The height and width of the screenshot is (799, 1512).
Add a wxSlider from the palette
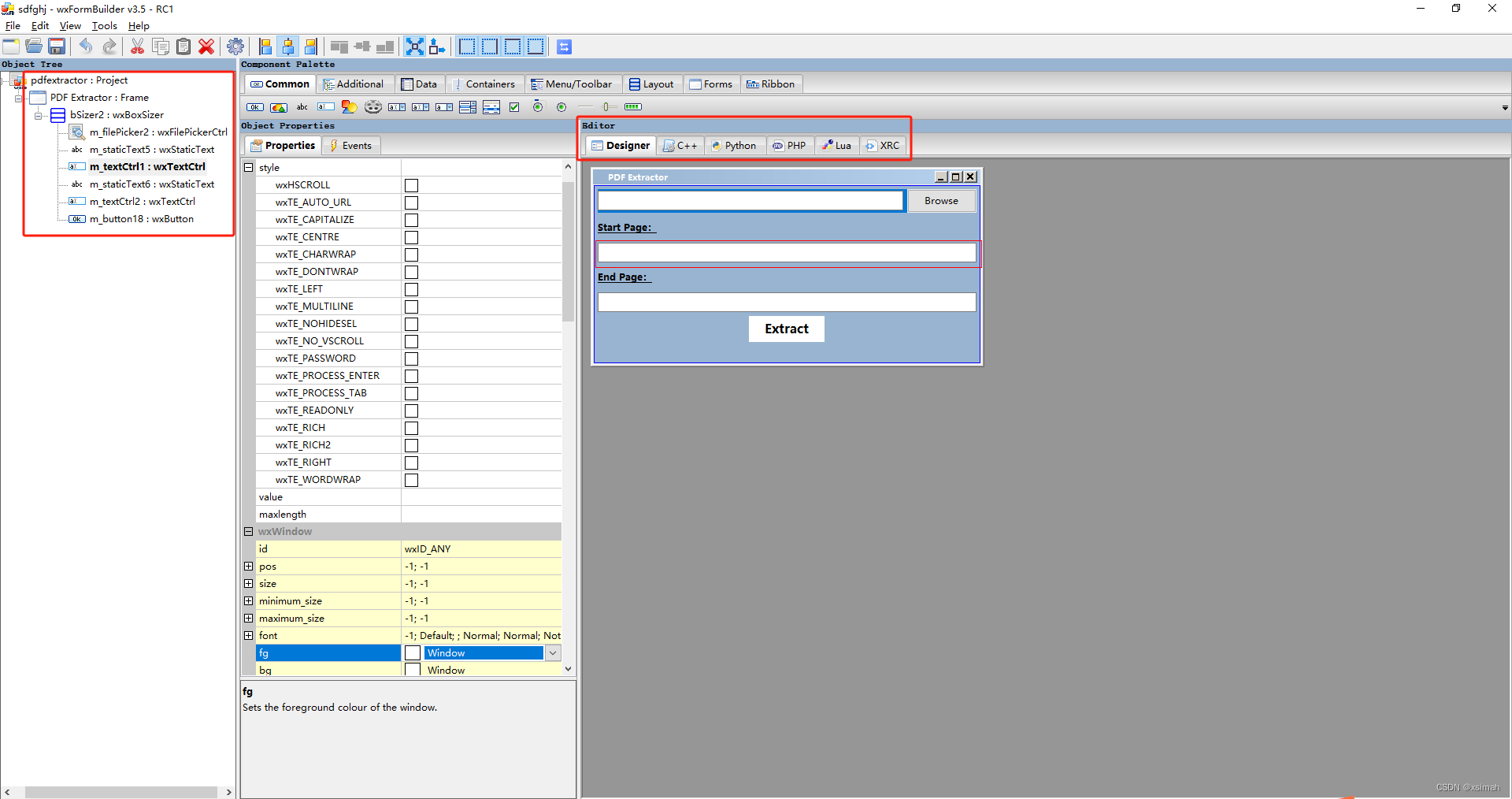(x=607, y=107)
